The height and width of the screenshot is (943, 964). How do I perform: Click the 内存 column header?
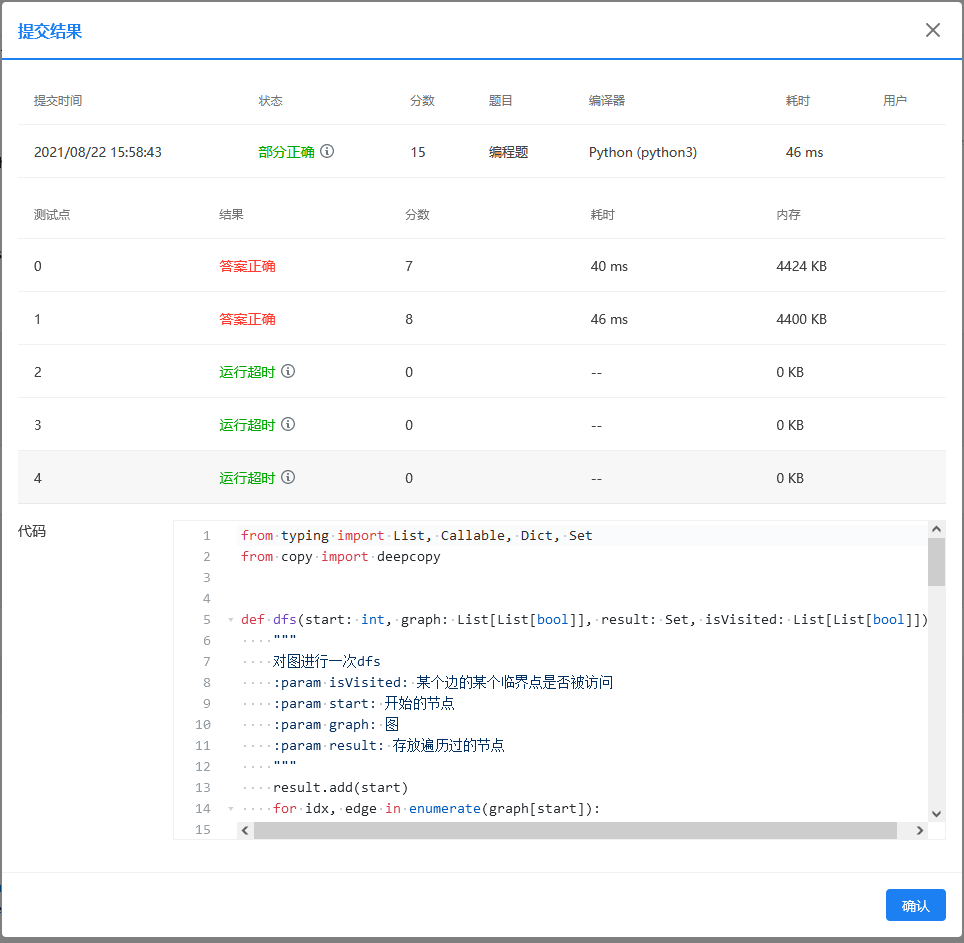pos(788,215)
